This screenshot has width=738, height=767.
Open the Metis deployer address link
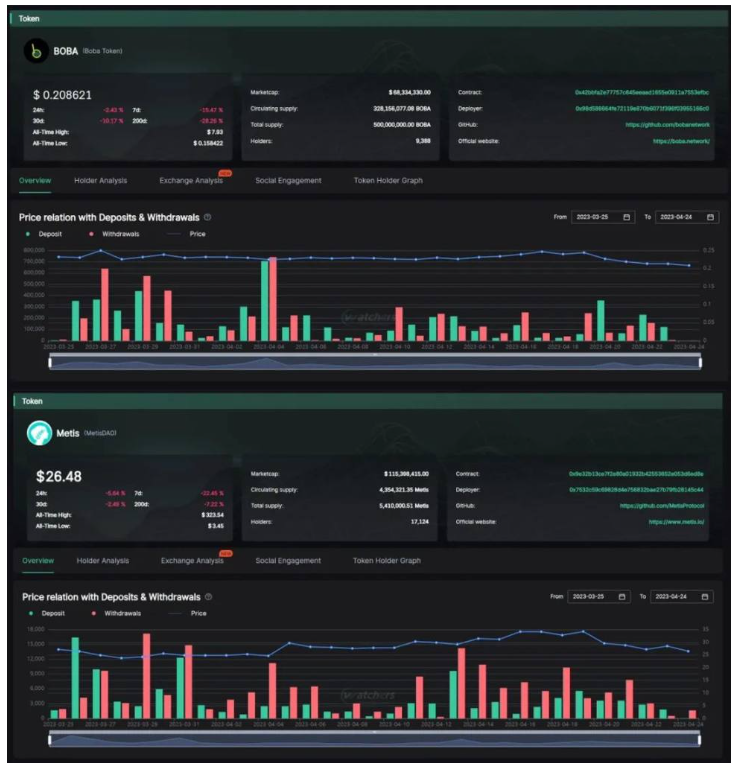pos(636,490)
